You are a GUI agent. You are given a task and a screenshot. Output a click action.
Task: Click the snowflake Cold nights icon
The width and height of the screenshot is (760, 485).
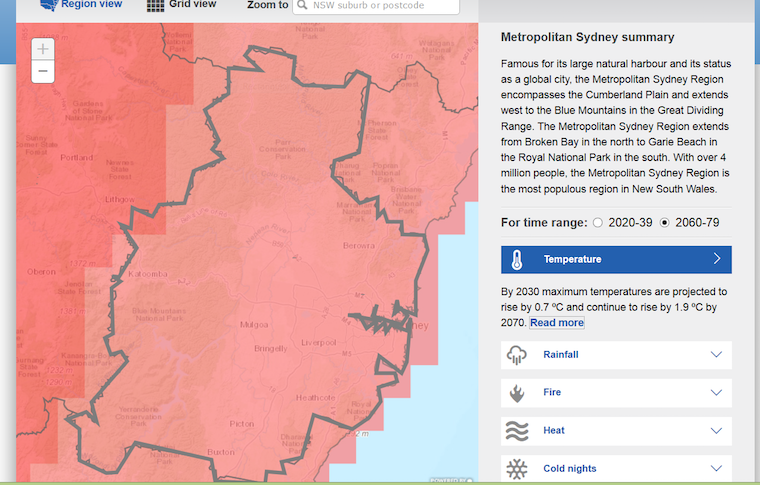517,468
